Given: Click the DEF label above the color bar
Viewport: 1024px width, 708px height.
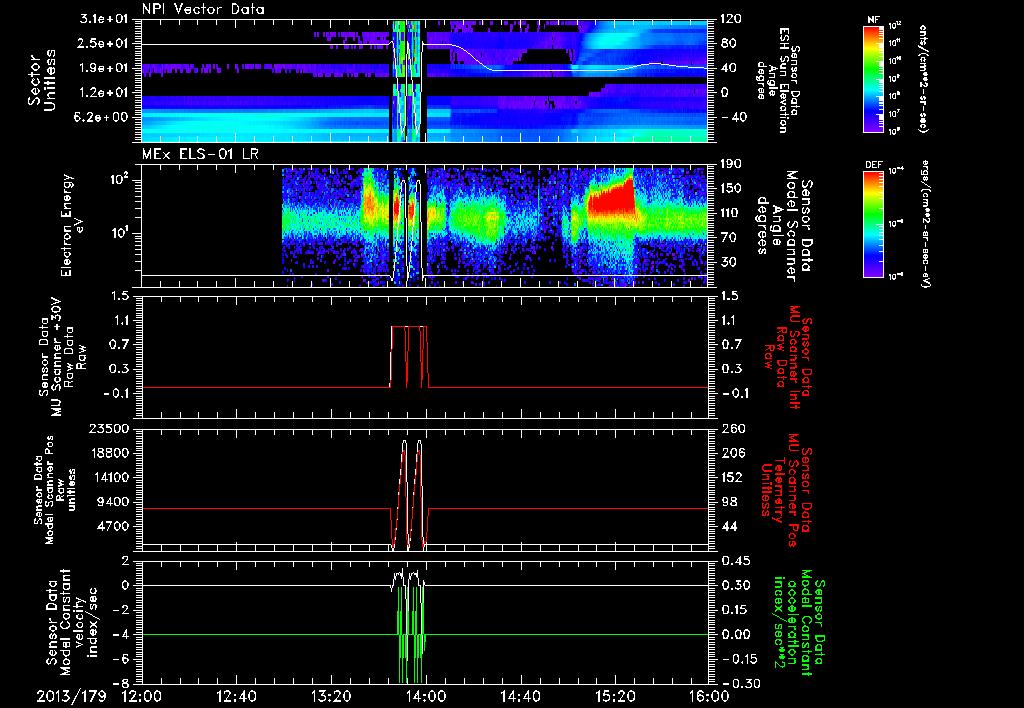Looking at the screenshot, I should (873, 165).
